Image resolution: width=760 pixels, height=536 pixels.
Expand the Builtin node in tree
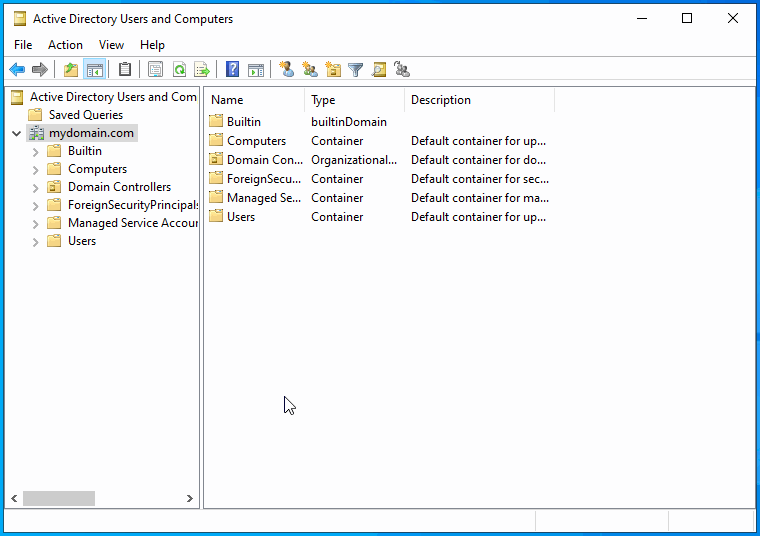pyautogui.click(x=35, y=152)
